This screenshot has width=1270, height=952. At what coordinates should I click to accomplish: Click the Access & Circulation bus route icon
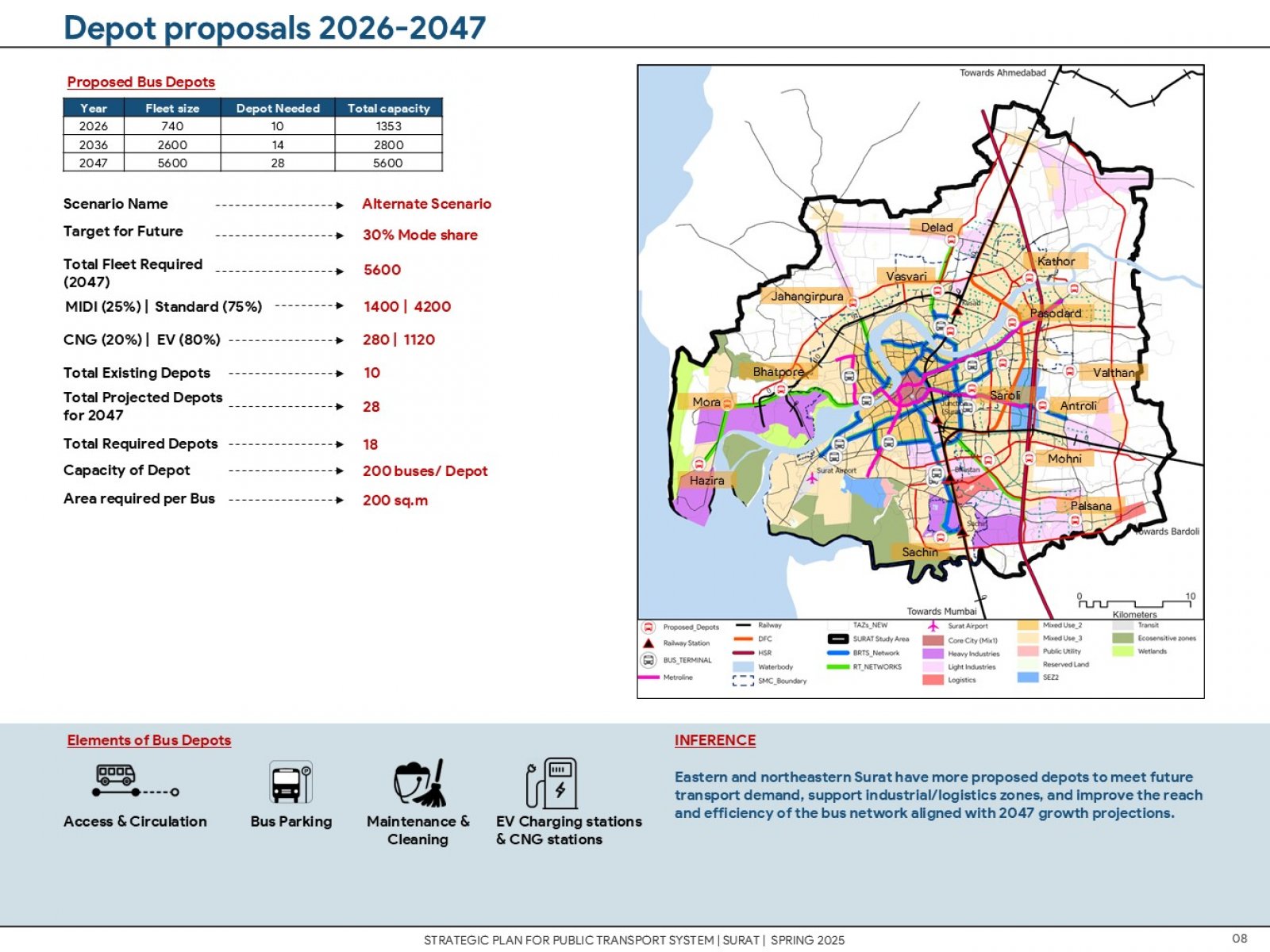pyautogui.click(x=135, y=781)
